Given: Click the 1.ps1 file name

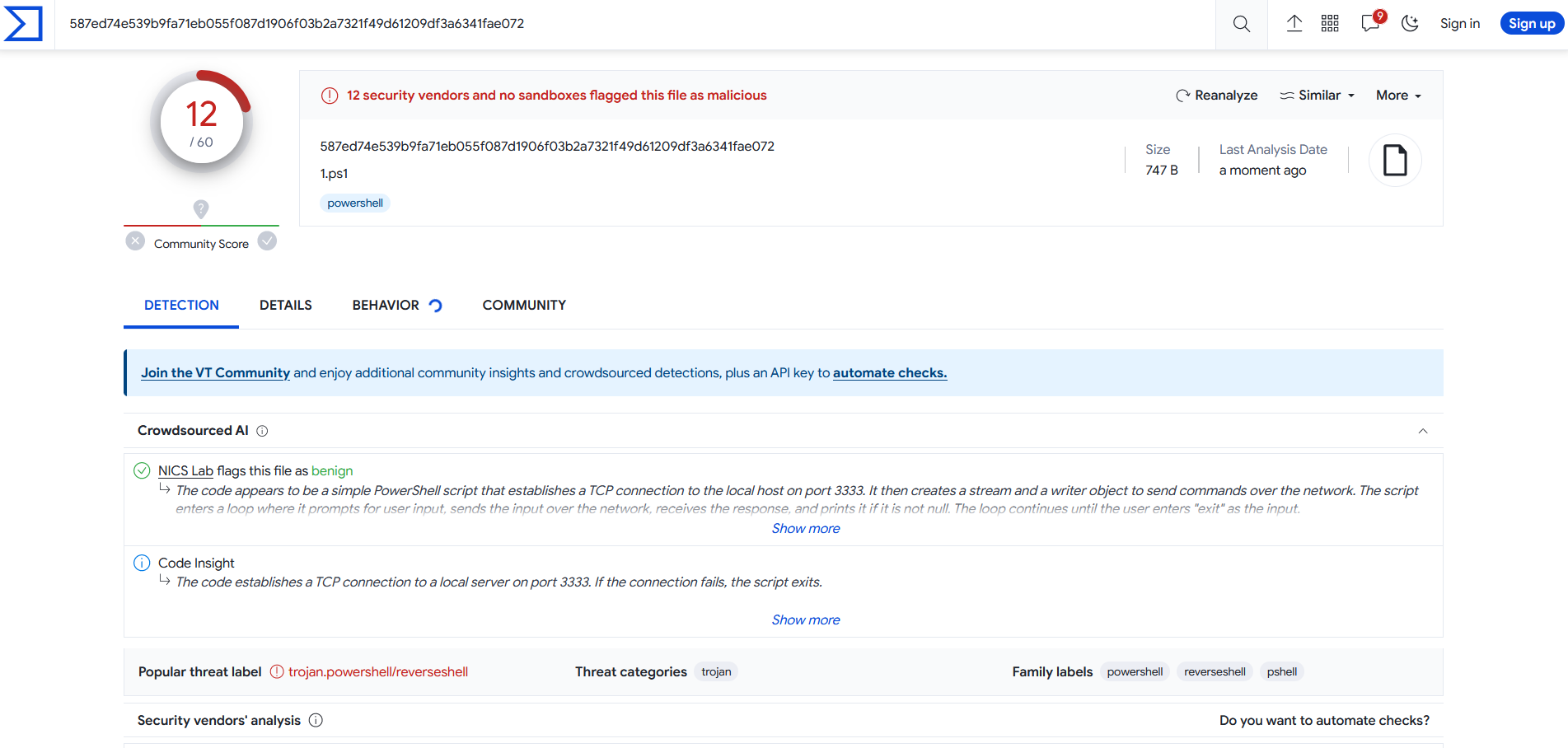Looking at the screenshot, I should tap(334, 174).
